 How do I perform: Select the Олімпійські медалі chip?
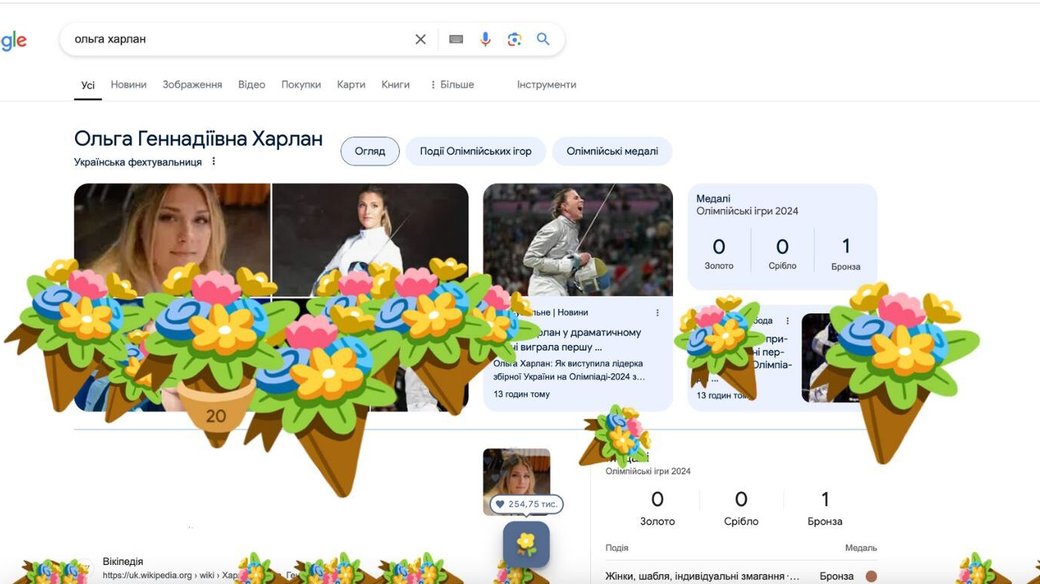click(x=612, y=151)
